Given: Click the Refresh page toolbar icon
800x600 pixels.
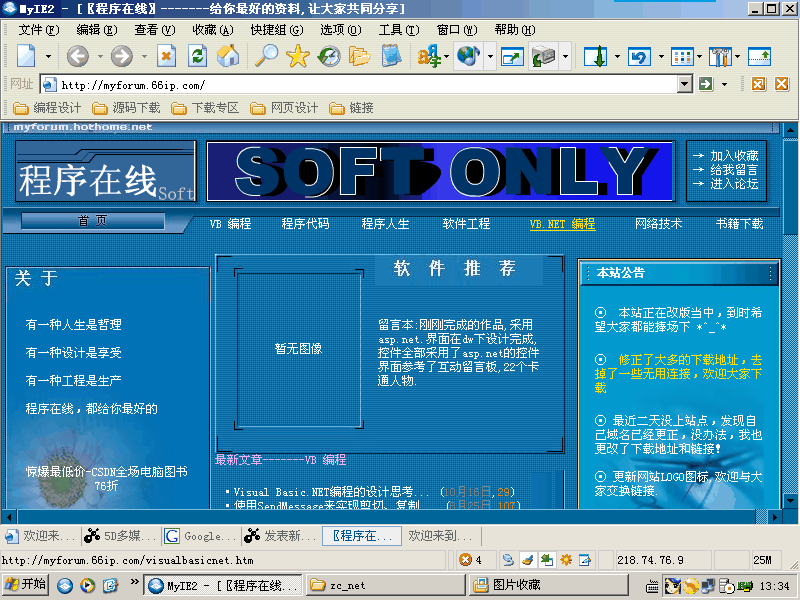Looking at the screenshot, I should pos(197,57).
